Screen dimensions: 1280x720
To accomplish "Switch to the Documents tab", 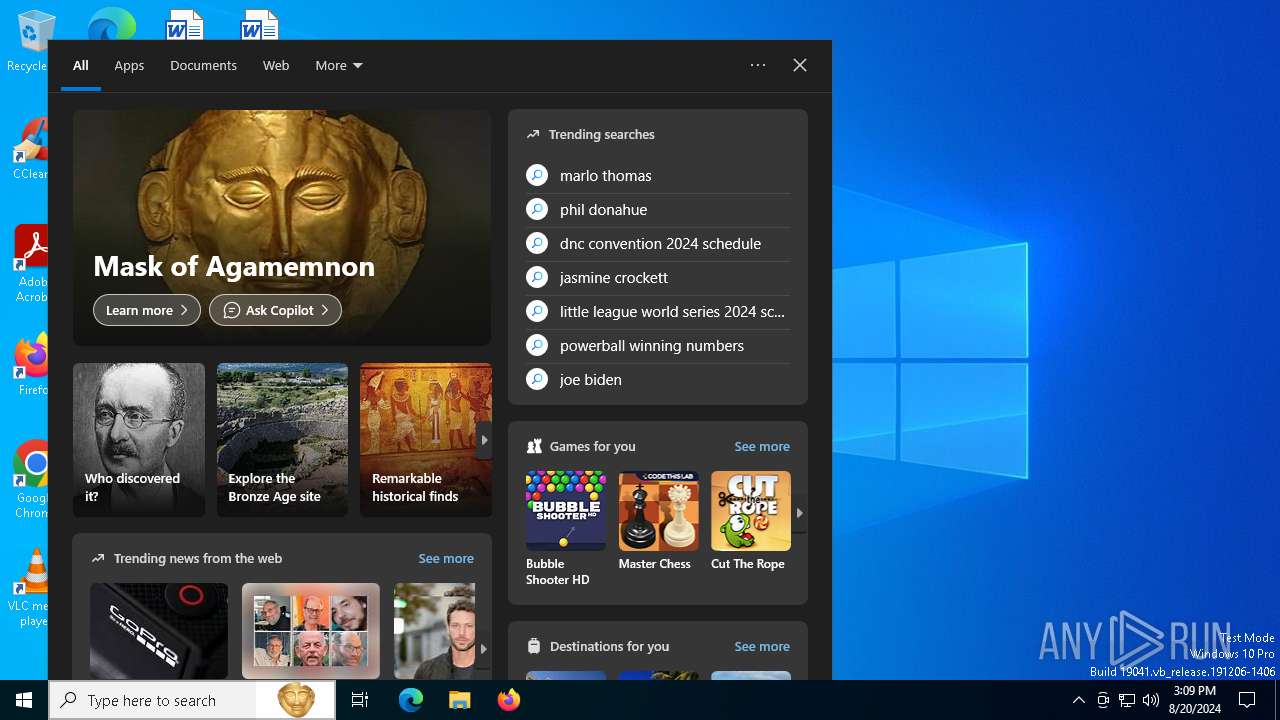I will point(203,65).
